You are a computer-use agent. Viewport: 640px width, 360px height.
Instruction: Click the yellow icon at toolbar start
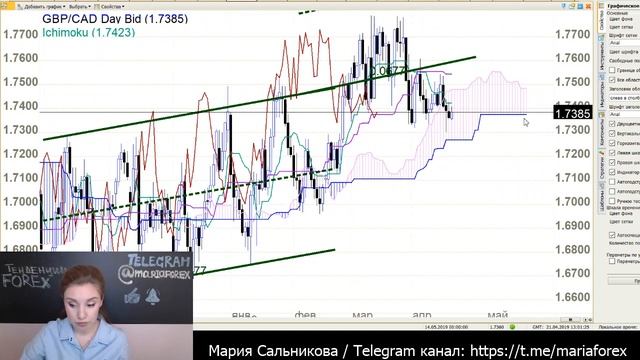coord(7,6)
